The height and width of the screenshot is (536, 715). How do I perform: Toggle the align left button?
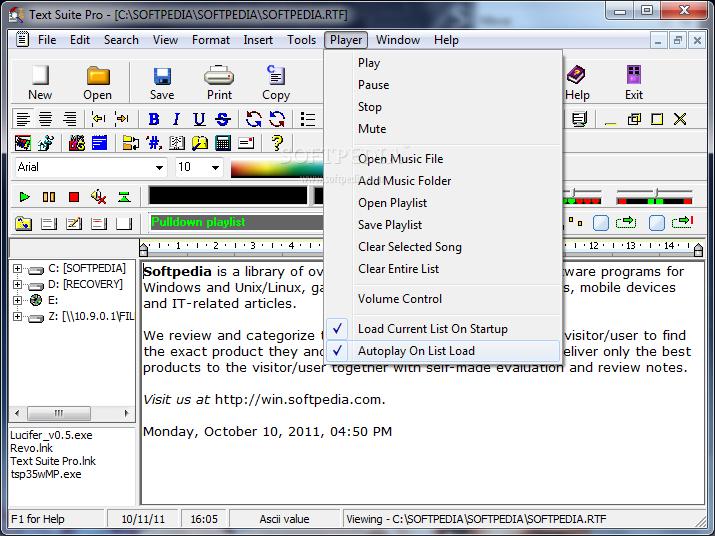click(x=23, y=119)
